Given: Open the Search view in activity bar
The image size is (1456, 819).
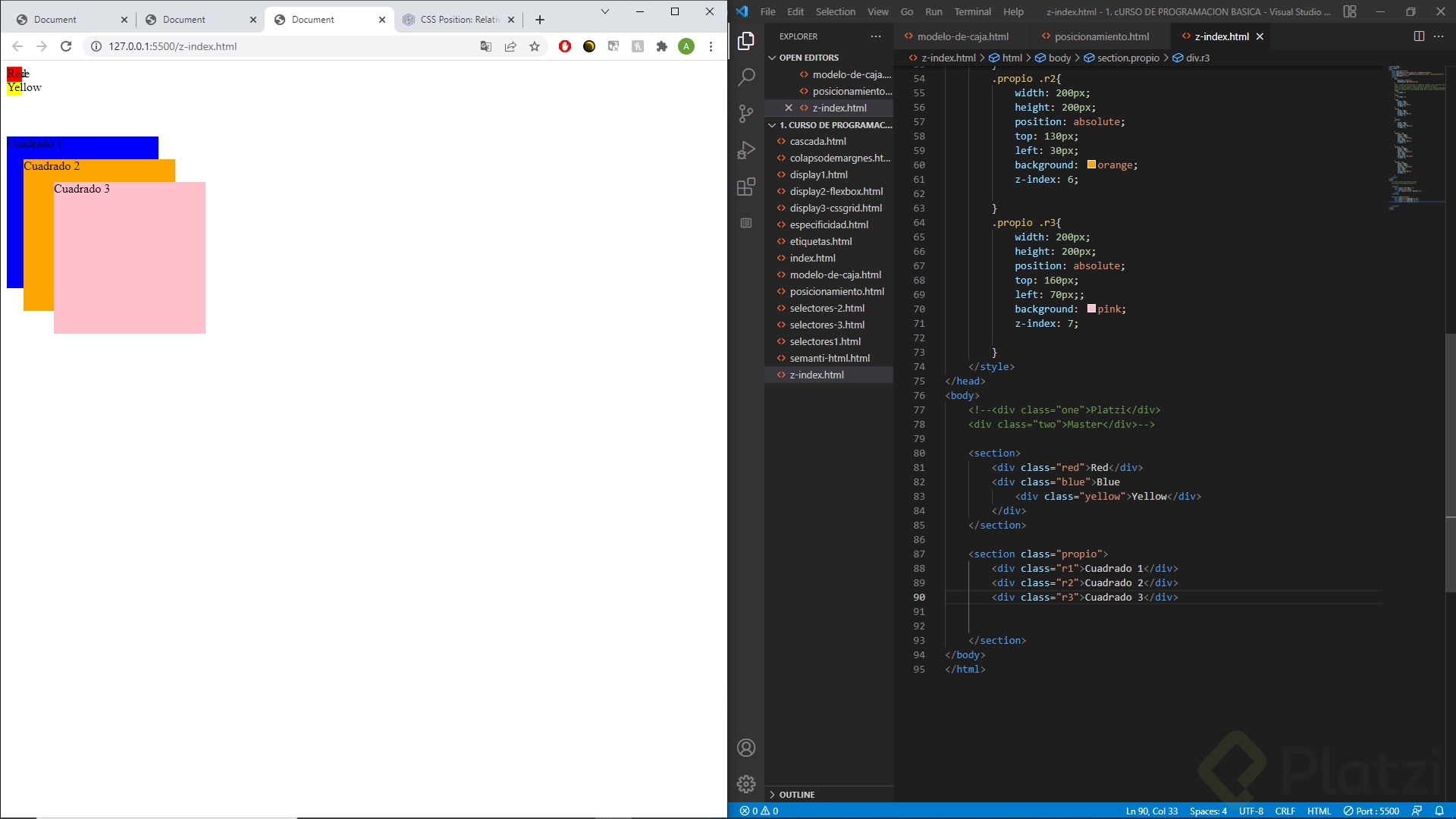Looking at the screenshot, I should [746, 77].
